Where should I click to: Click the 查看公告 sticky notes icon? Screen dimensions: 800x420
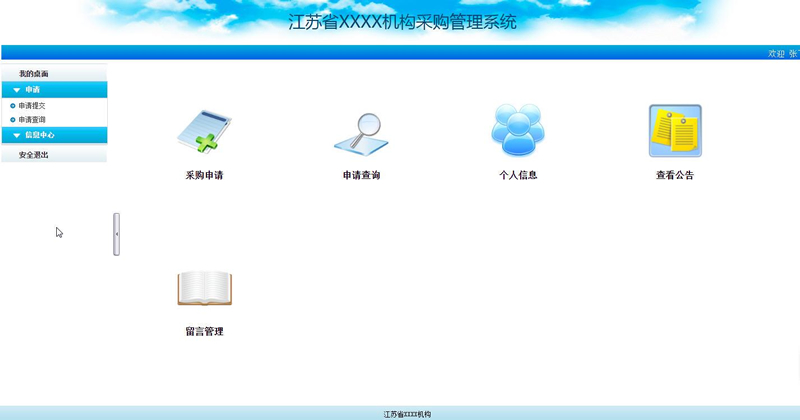(x=675, y=131)
